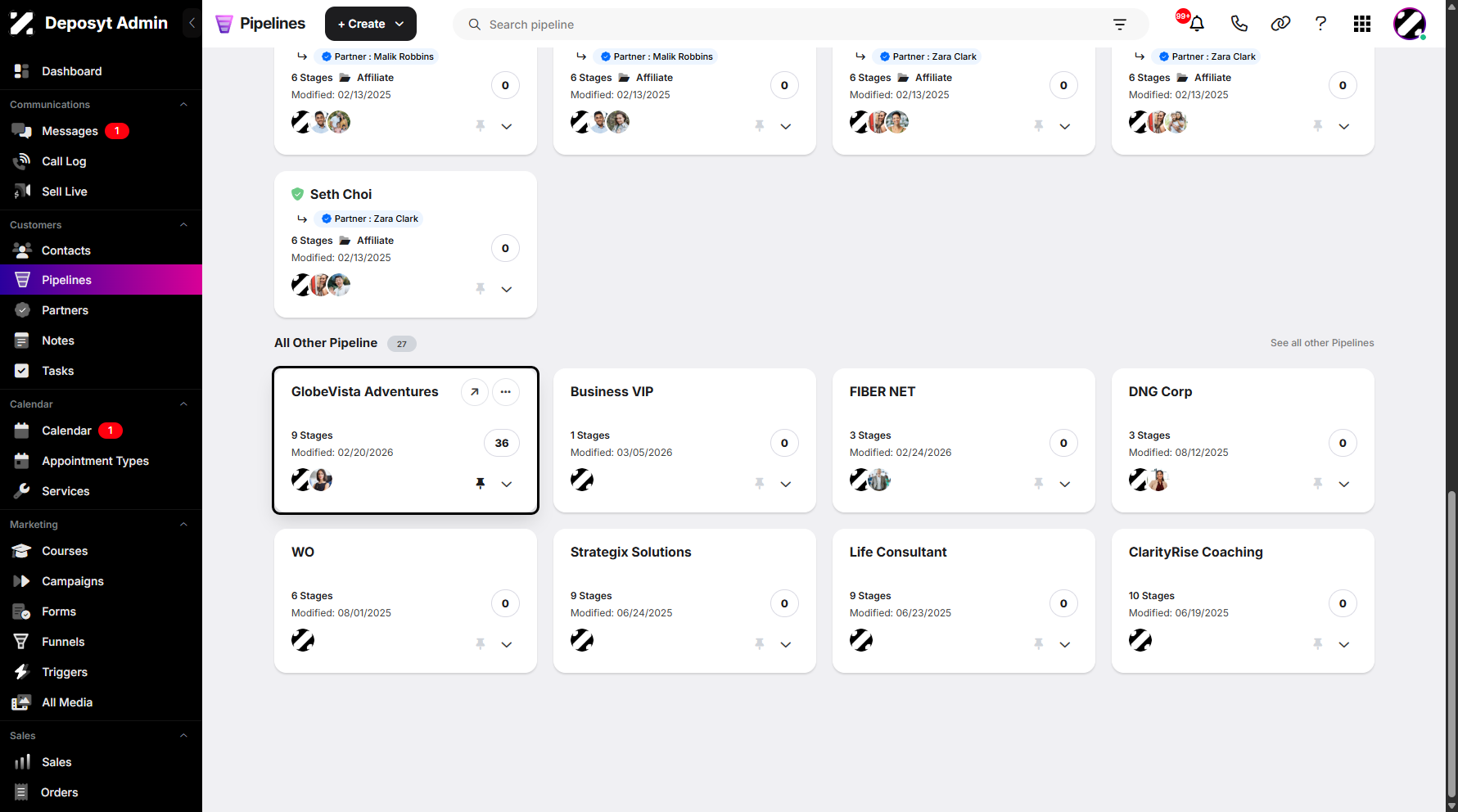Click the link chain icon in header
1458x812 pixels.
pyautogui.click(x=1280, y=24)
